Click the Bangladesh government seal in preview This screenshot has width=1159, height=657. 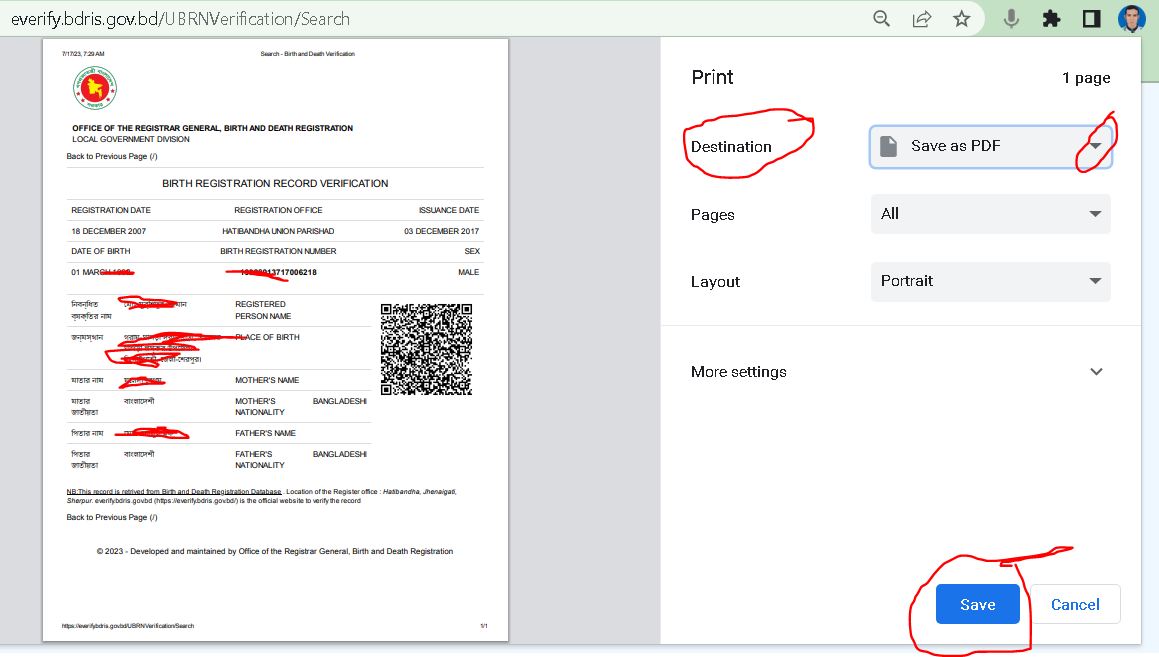pyautogui.click(x=95, y=90)
